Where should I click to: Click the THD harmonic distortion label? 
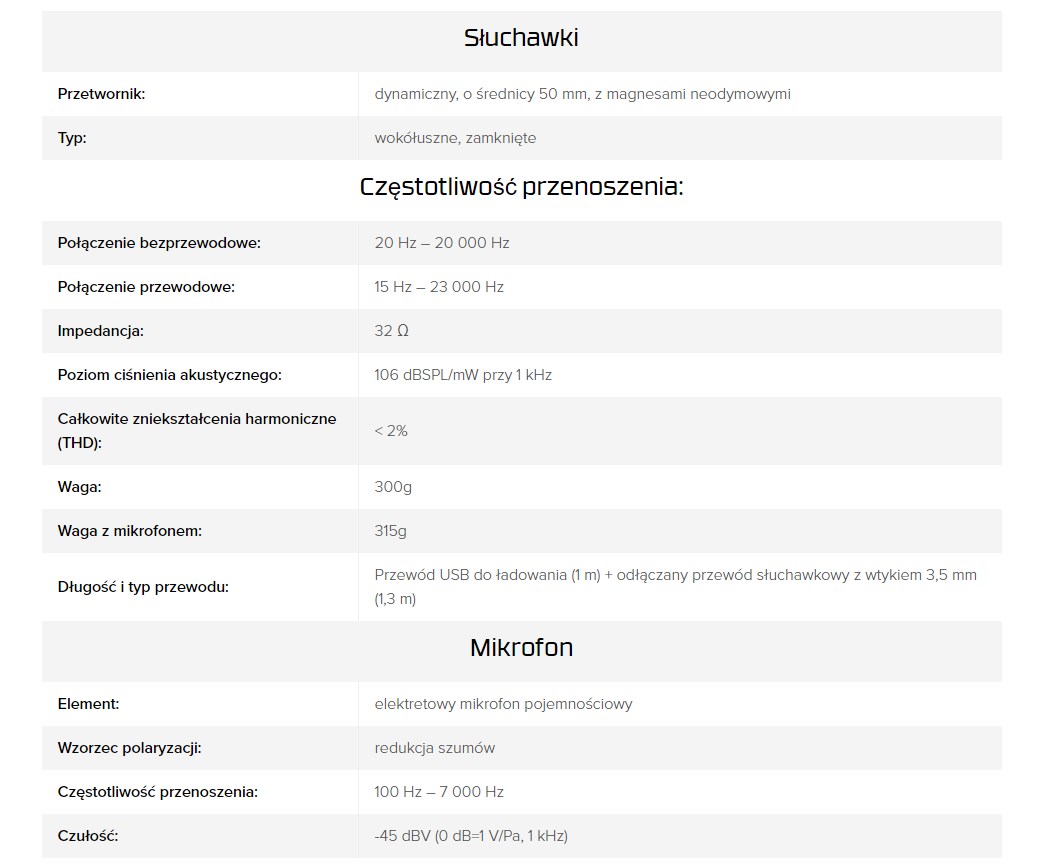pyautogui.click(x=196, y=430)
